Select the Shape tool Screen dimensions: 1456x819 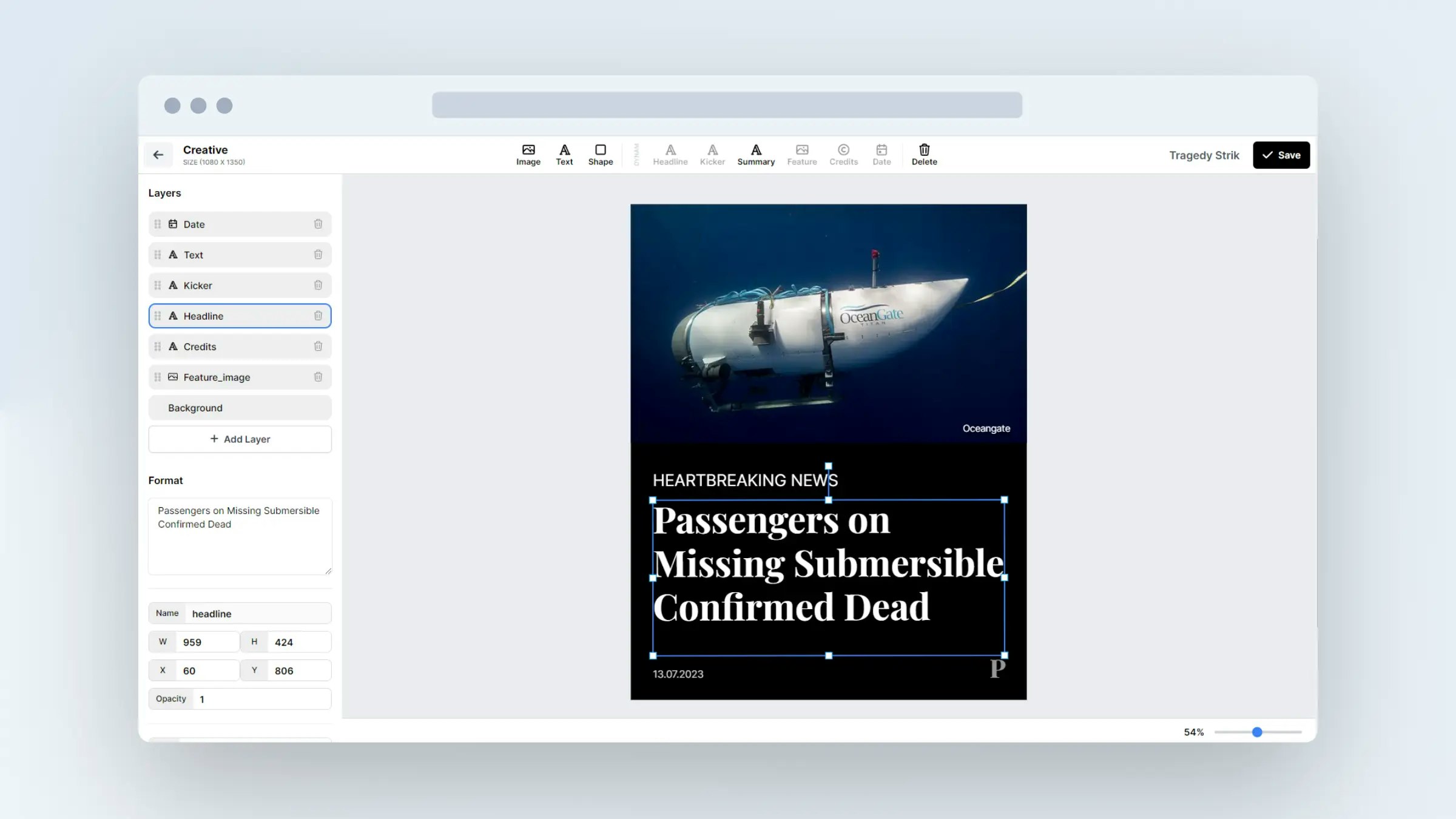[600, 154]
